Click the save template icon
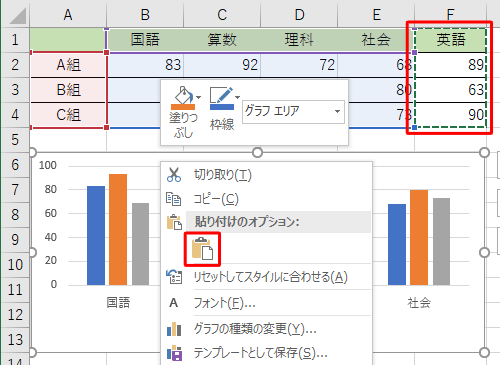Screen dimensions: 500x365 pos(174,353)
